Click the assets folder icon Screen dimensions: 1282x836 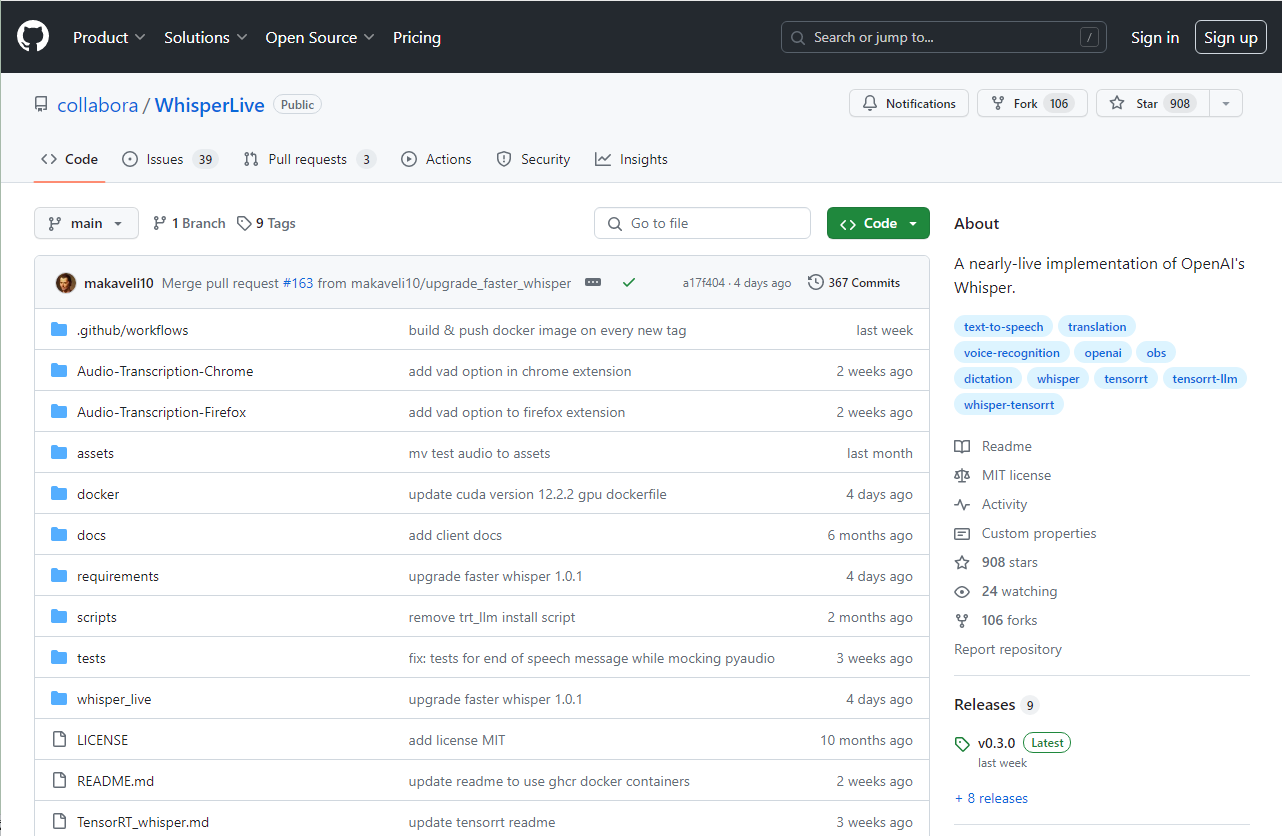point(59,453)
